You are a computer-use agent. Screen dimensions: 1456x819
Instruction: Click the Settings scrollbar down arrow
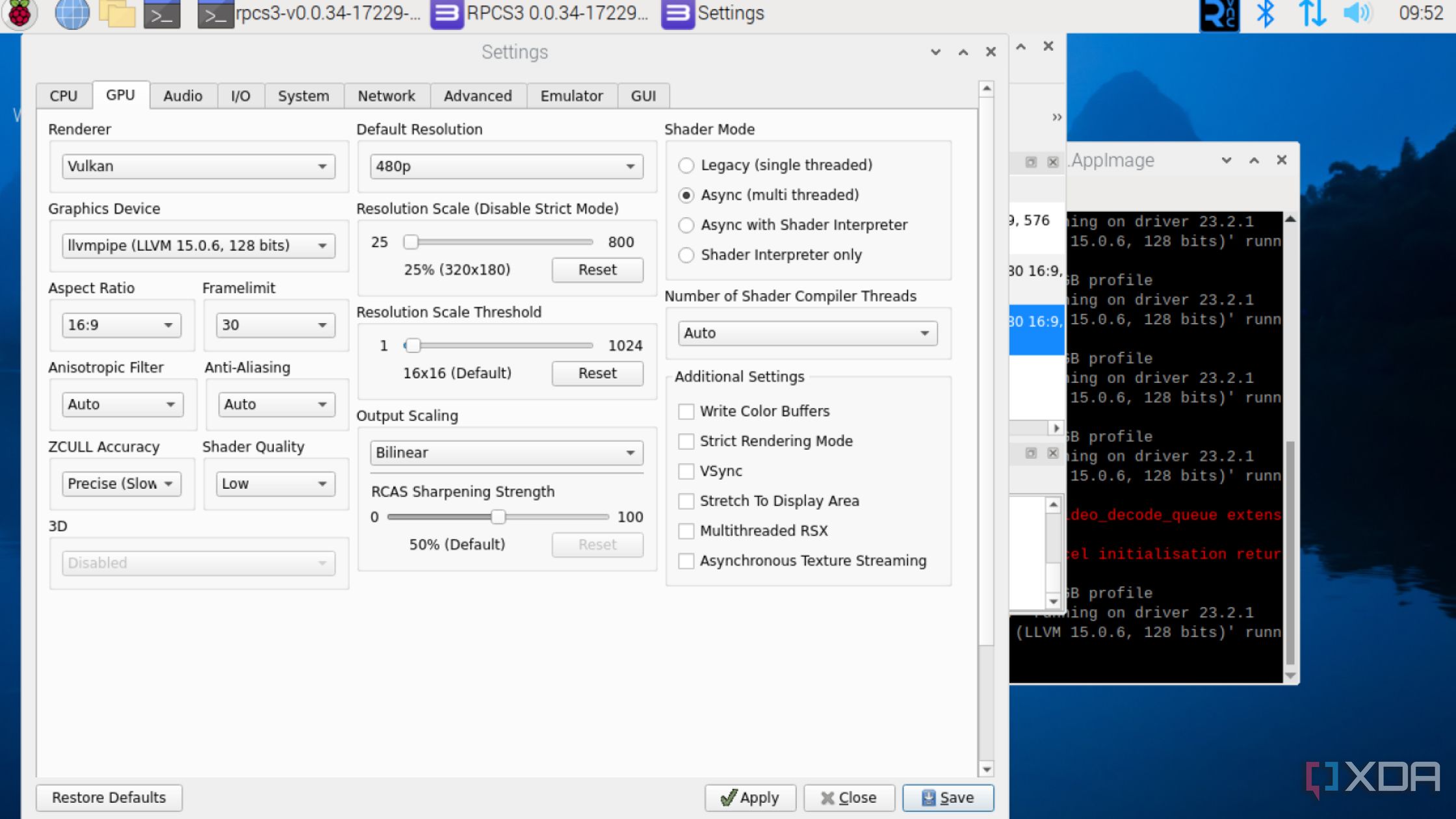[x=986, y=770]
